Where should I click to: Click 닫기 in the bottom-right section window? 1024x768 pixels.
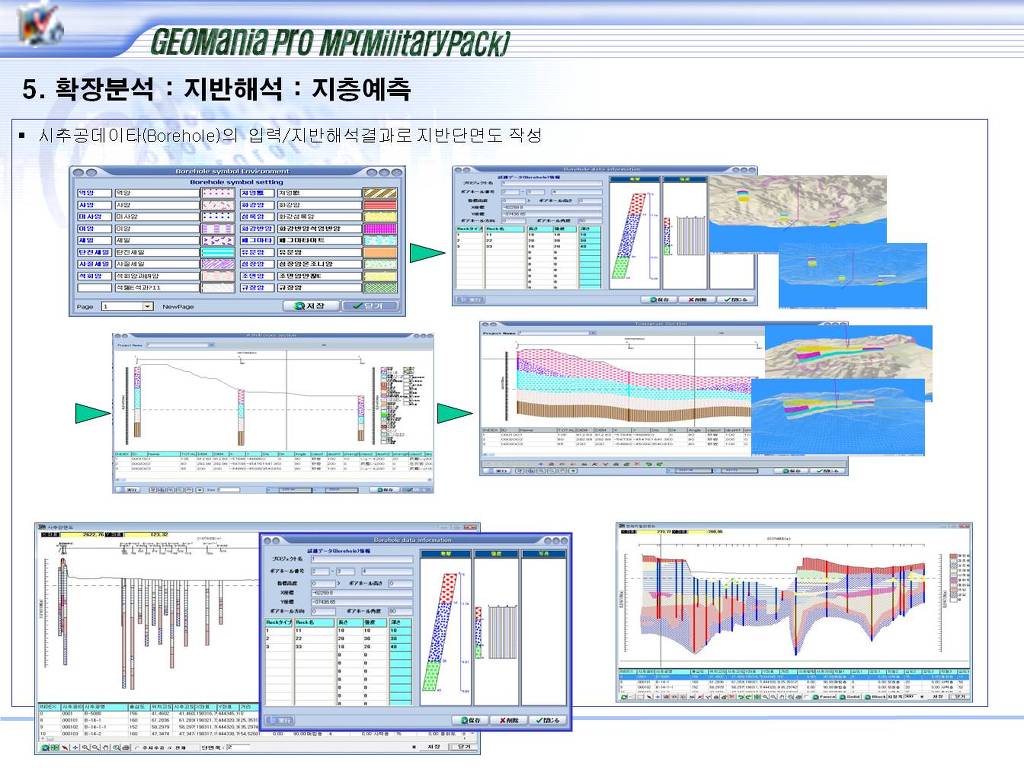(960, 697)
